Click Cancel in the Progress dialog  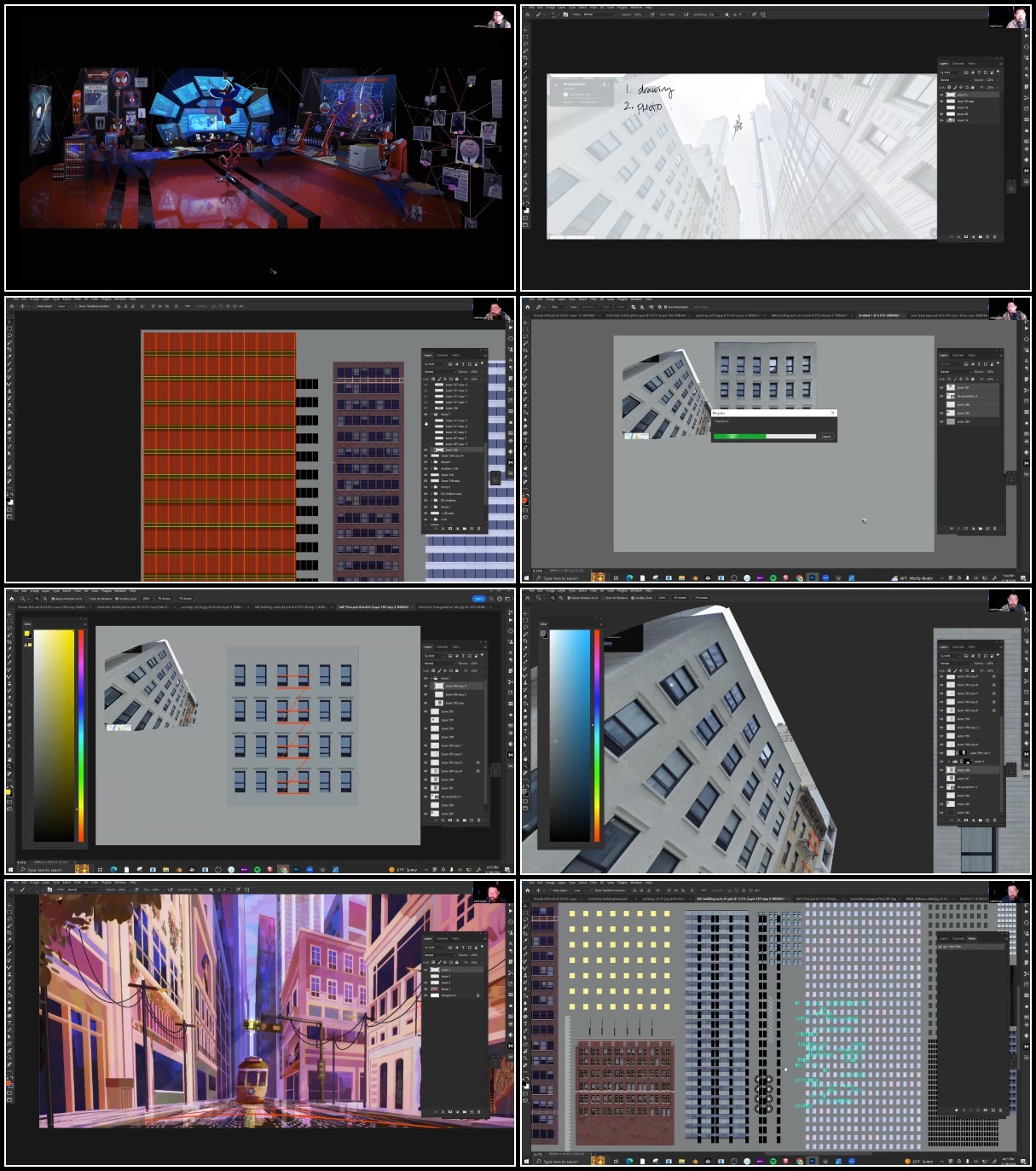click(826, 437)
